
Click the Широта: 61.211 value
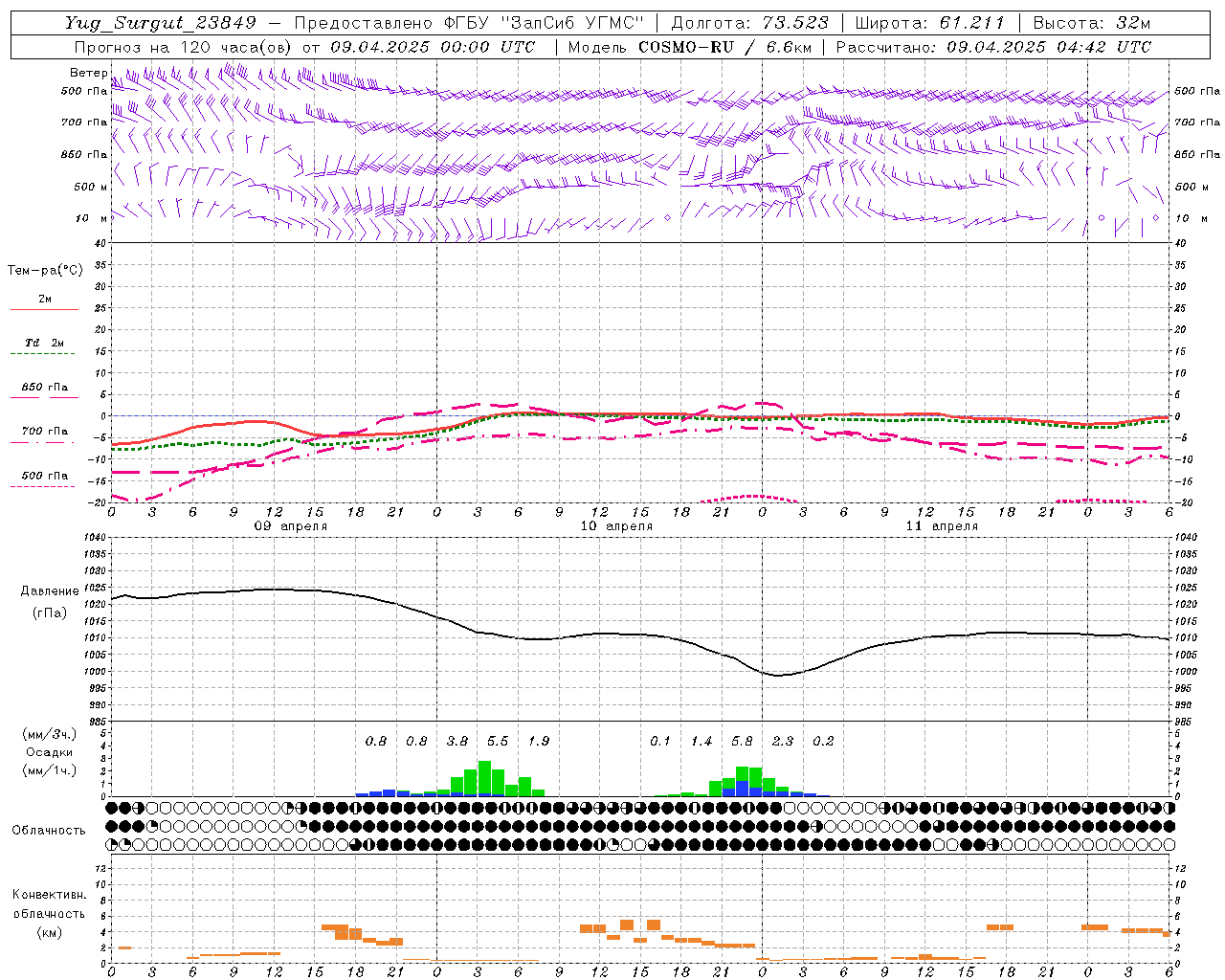click(x=929, y=23)
